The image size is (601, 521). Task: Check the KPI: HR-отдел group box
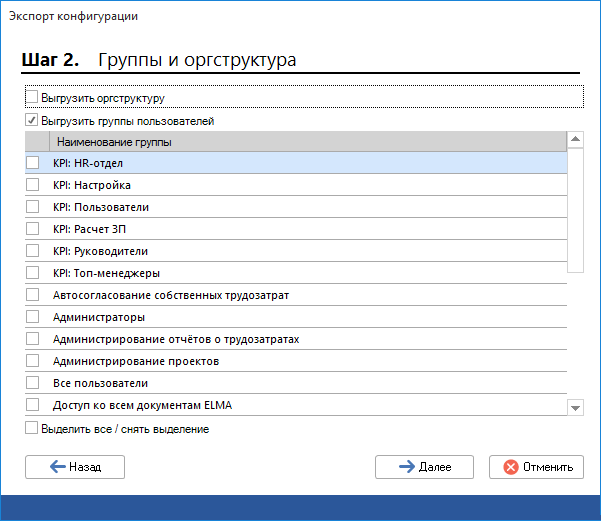(32, 163)
